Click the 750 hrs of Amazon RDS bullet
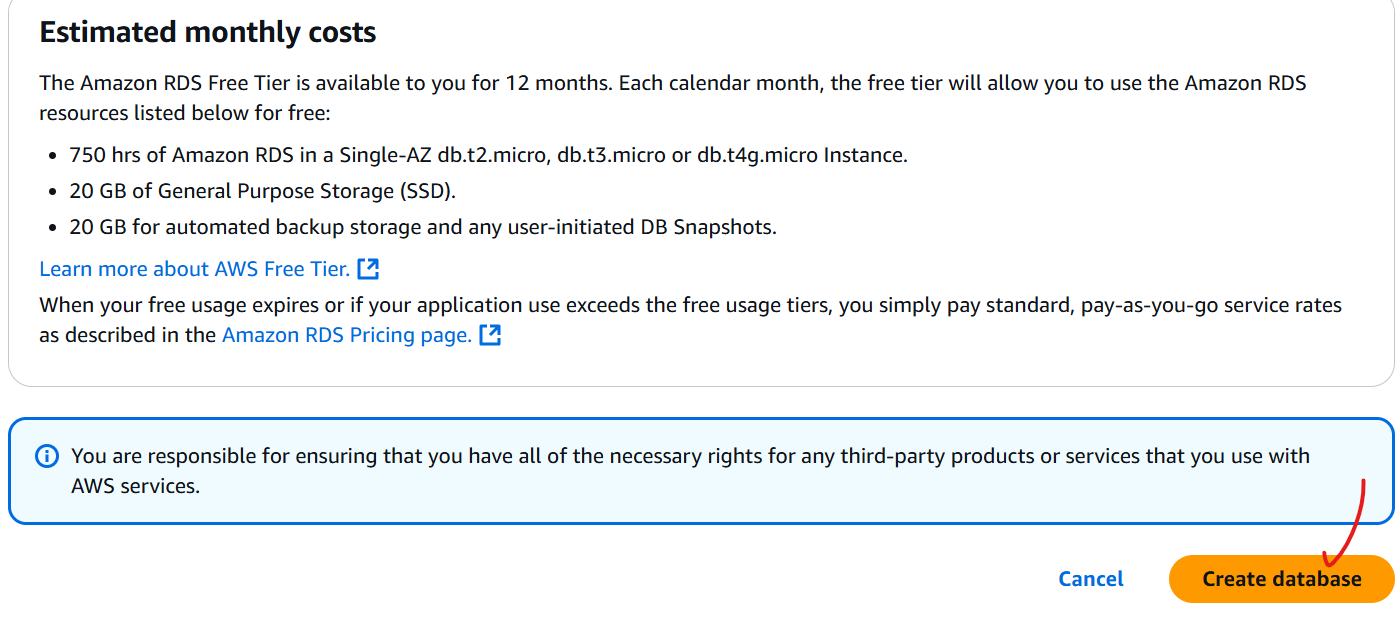The image size is (1398, 633). click(x=488, y=155)
